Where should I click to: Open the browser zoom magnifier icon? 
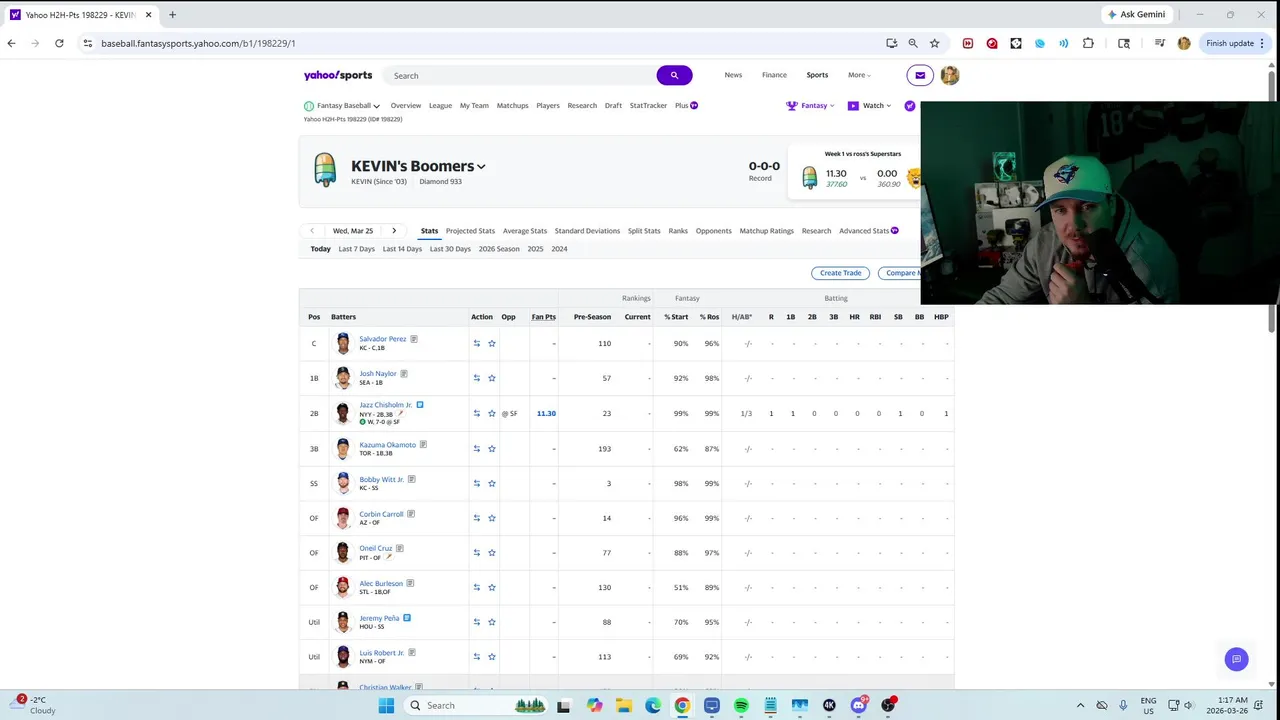[913, 43]
